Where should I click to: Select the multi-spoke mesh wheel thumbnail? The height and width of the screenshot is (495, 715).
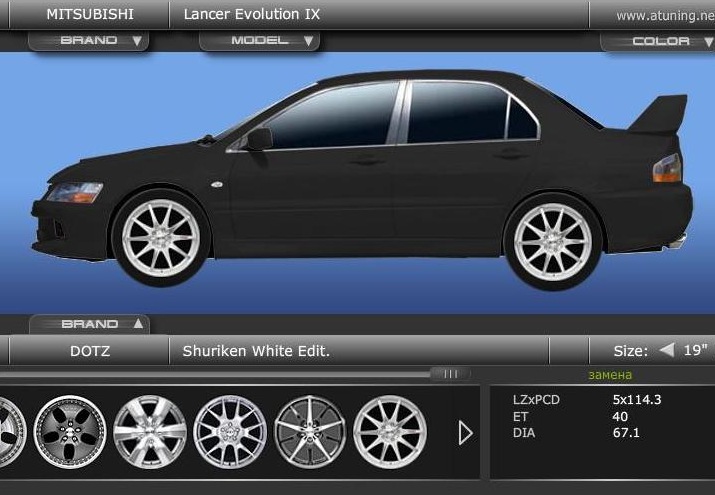coord(230,432)
